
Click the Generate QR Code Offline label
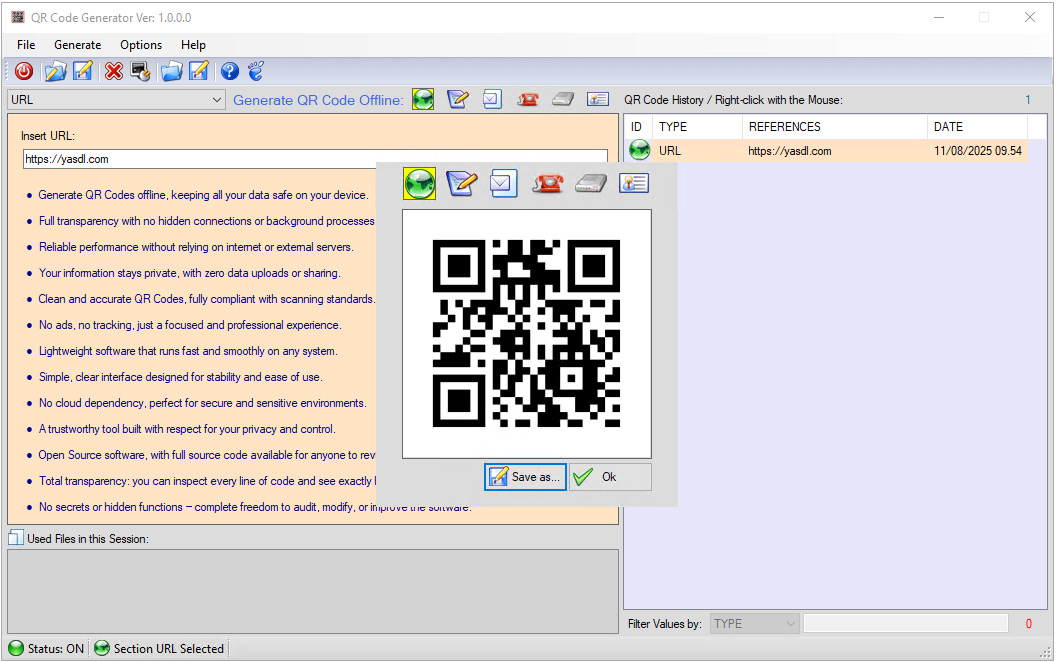pyautogui.click(x=318, y=100)
